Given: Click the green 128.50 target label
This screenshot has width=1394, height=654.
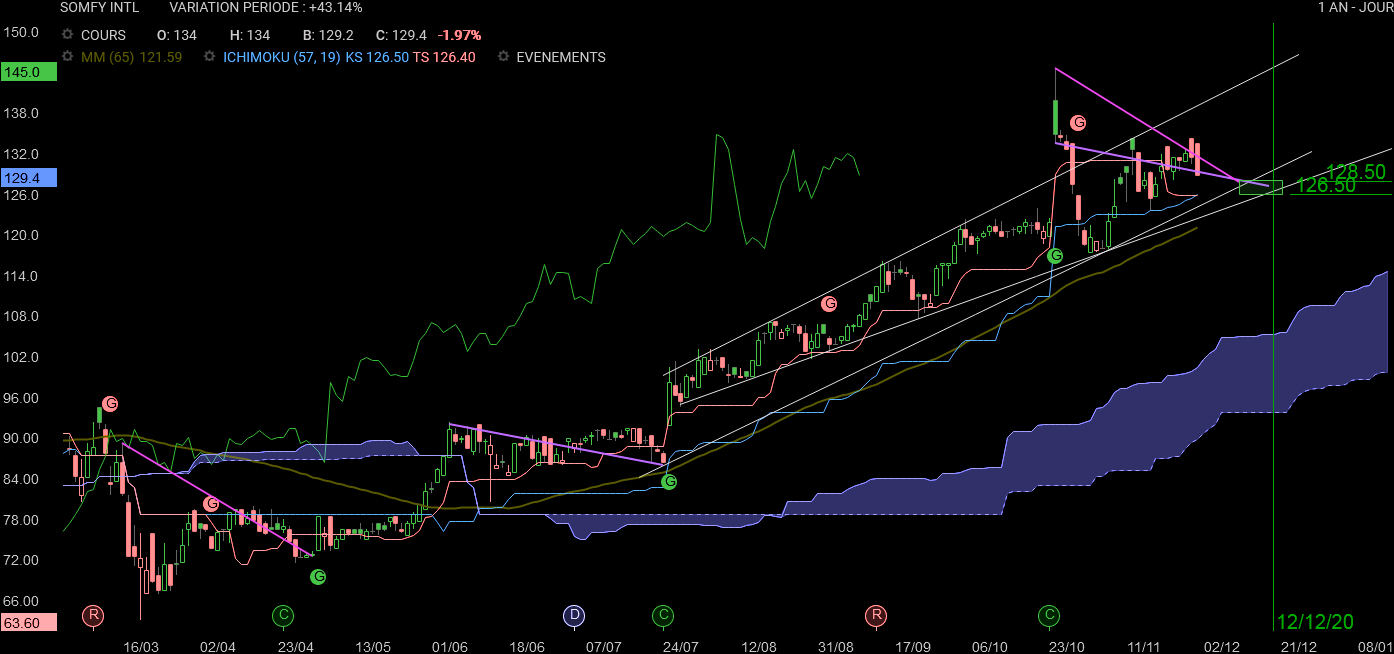Looking at the screenshot, I should pos(1355,172).
